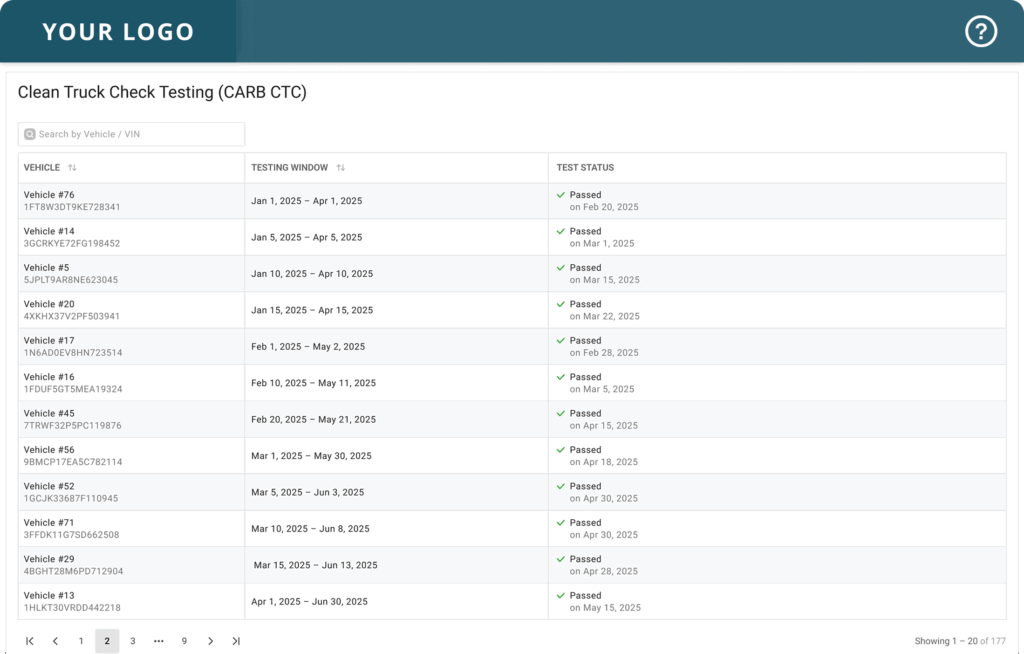This screenshot has width=1024, height=654.
Task: Select the Vehicle #56 name
Action: coord(49,450)
